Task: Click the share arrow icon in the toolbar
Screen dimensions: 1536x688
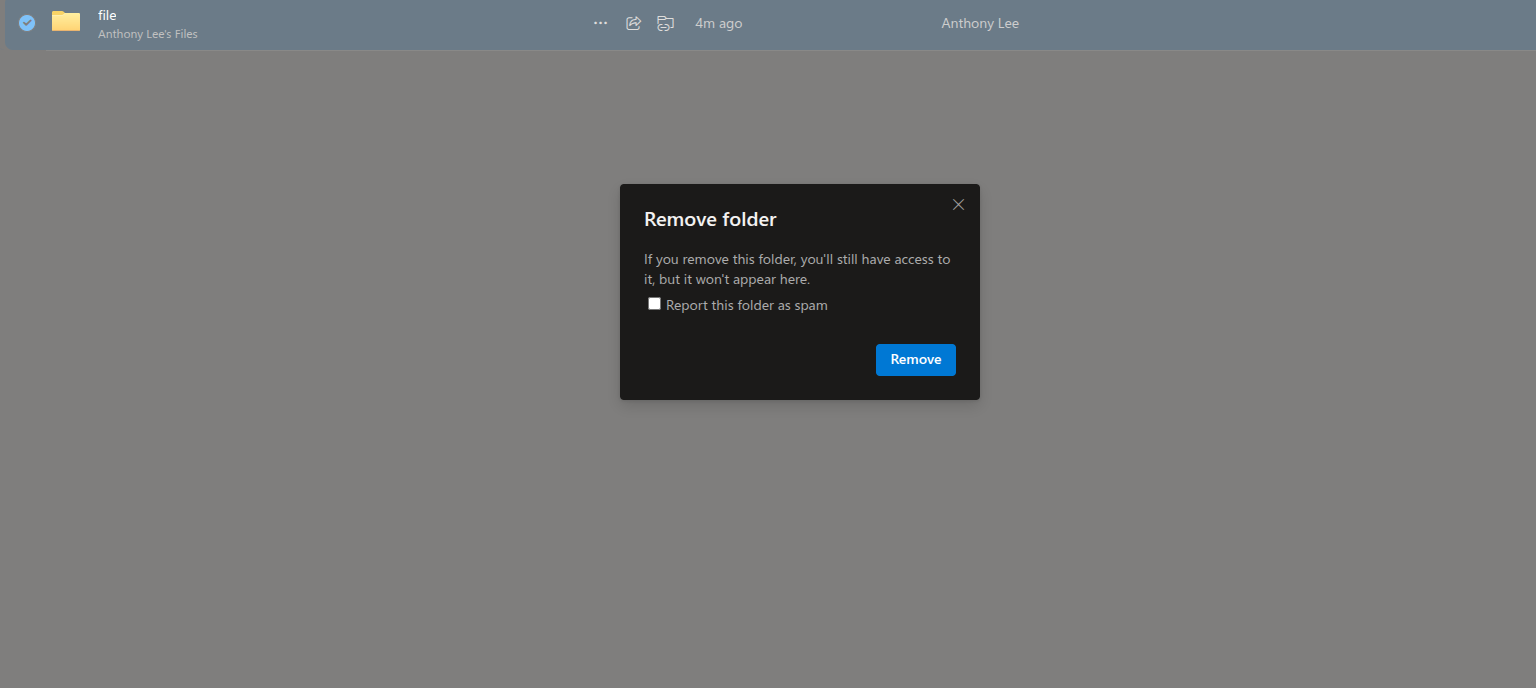Action: (633, 23)
